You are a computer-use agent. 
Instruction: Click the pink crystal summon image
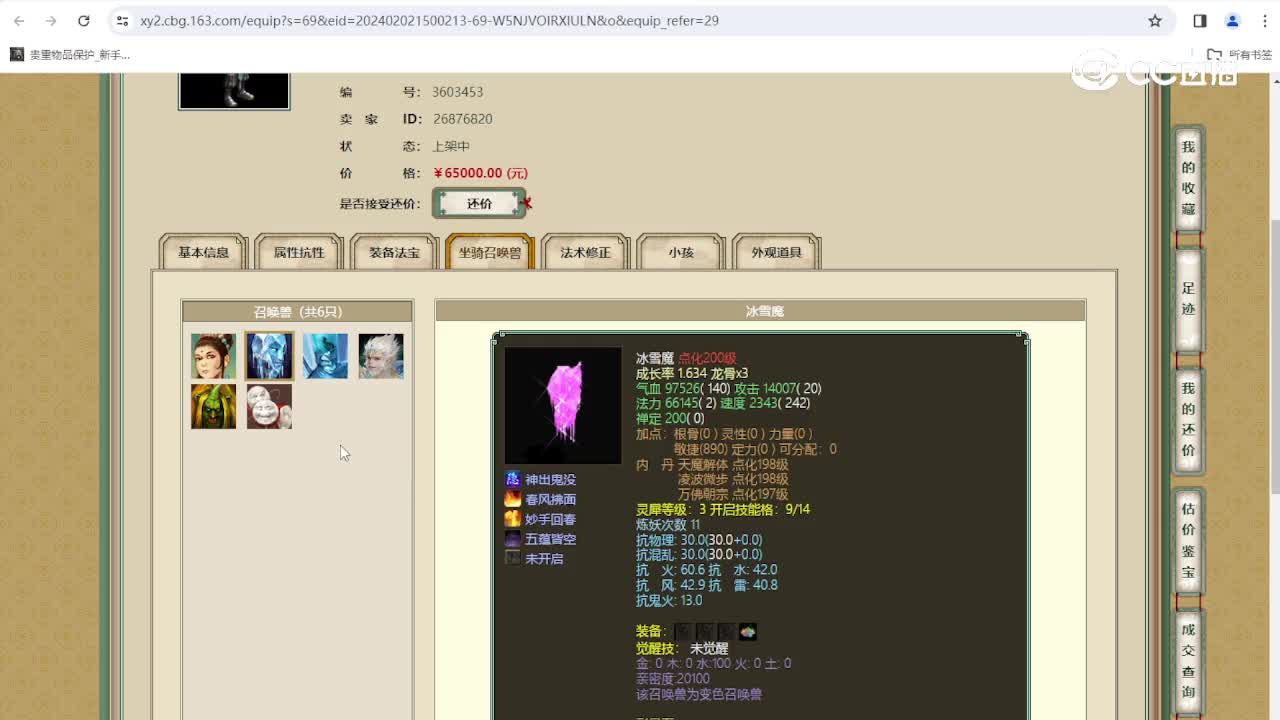[563, 405]
